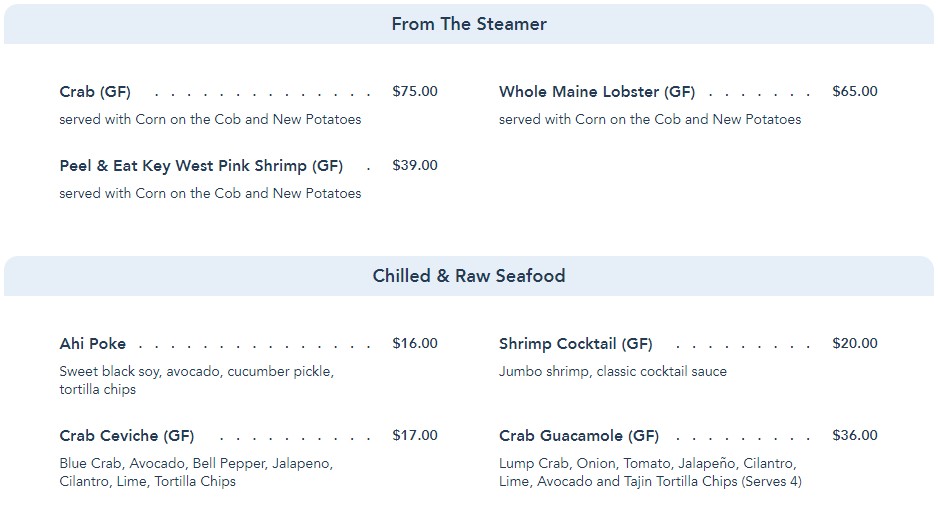
Task: Open Peel & Eat Key West Pink Shrimp
Action: pyautogui.click(x=201, y=166)
